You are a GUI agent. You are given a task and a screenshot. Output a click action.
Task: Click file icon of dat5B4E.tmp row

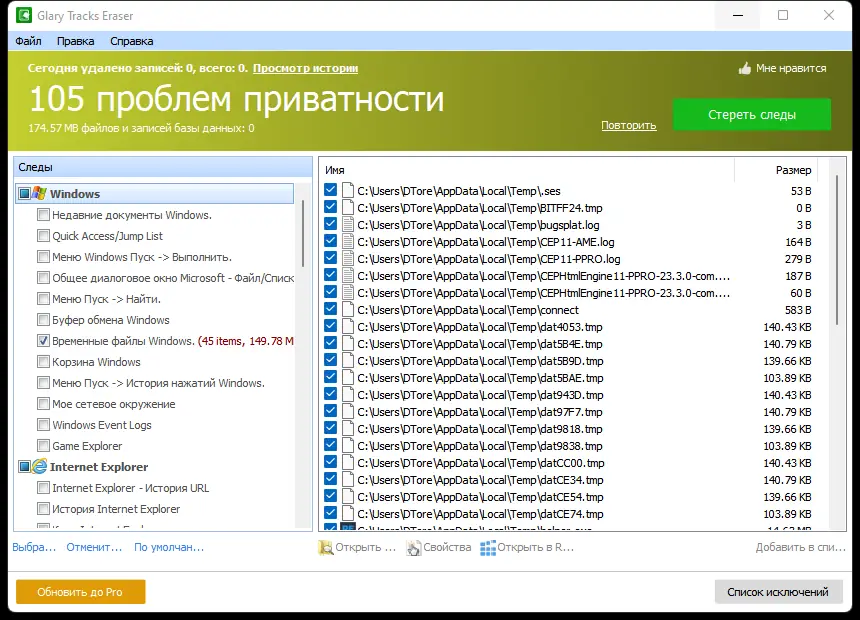click(x=348, y=343)
